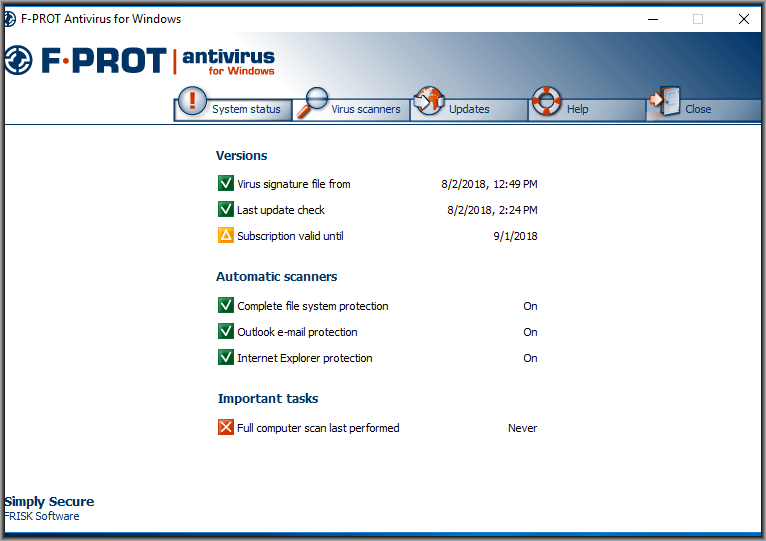
Task: Click the update time 8/2/2018, 2:24 PM
Action: coord(492,210)
